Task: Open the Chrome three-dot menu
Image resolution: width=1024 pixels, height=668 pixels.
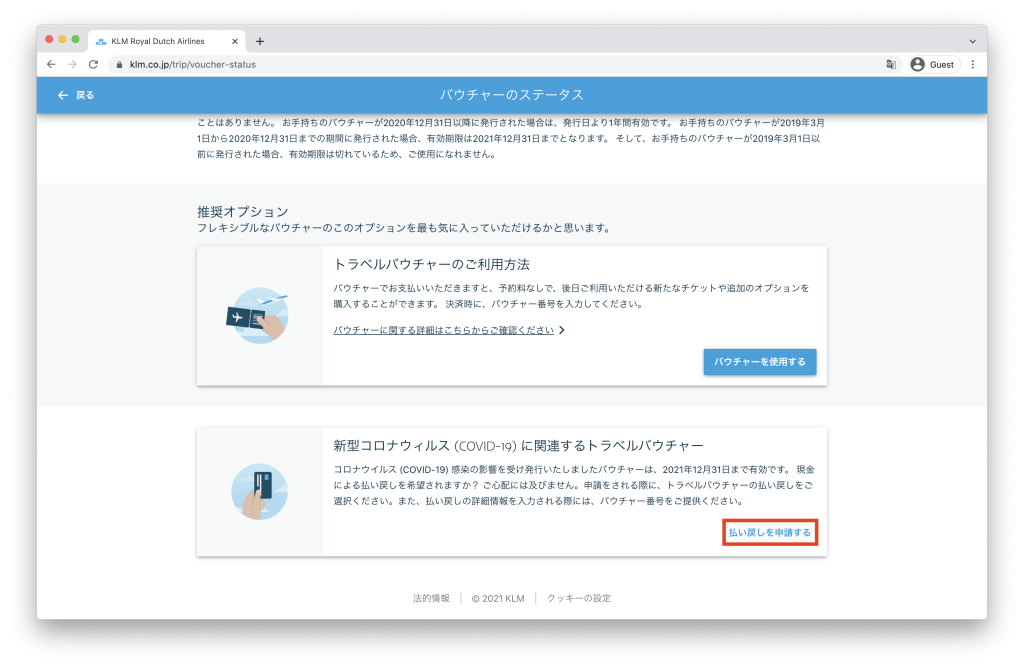Action: pos(973,64)
